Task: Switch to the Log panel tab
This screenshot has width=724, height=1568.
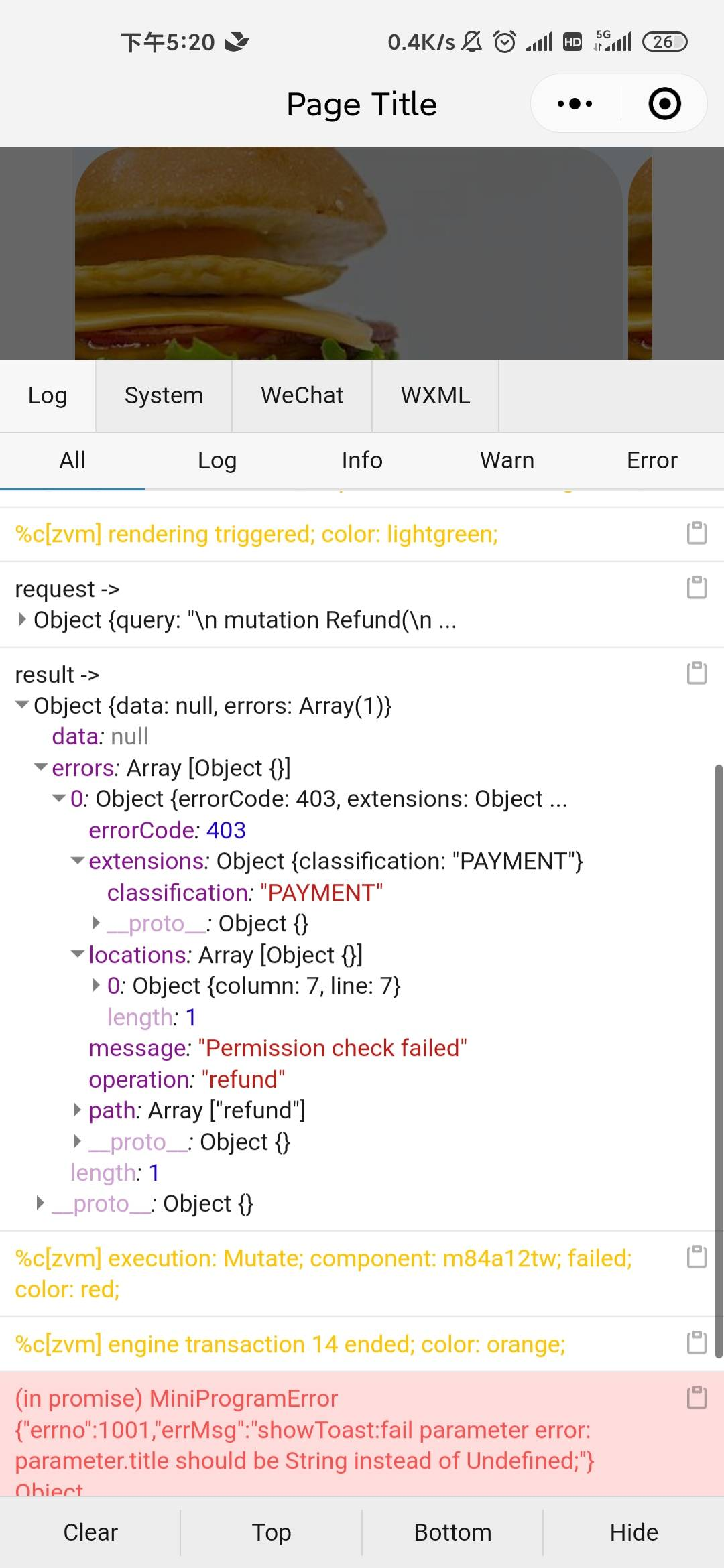Action: click(x=48, y=395)
